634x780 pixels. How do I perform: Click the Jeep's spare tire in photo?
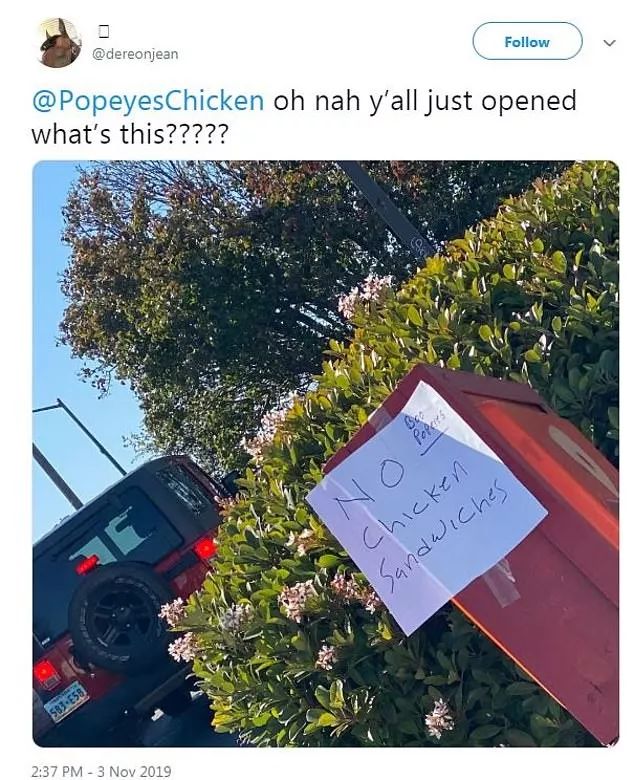click(x=119, y=617)
